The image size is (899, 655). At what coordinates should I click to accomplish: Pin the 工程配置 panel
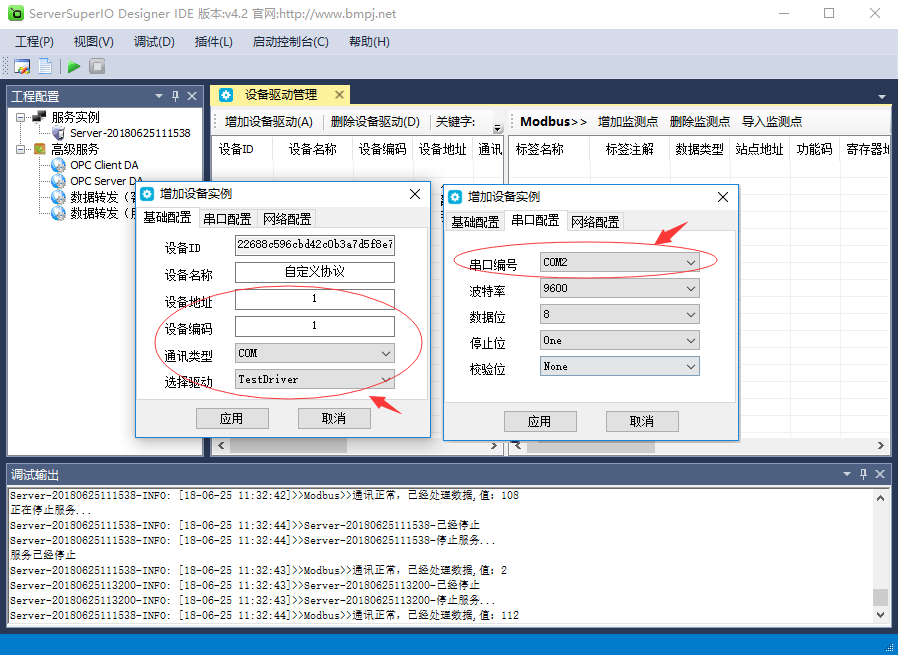[x=175, y=96]
